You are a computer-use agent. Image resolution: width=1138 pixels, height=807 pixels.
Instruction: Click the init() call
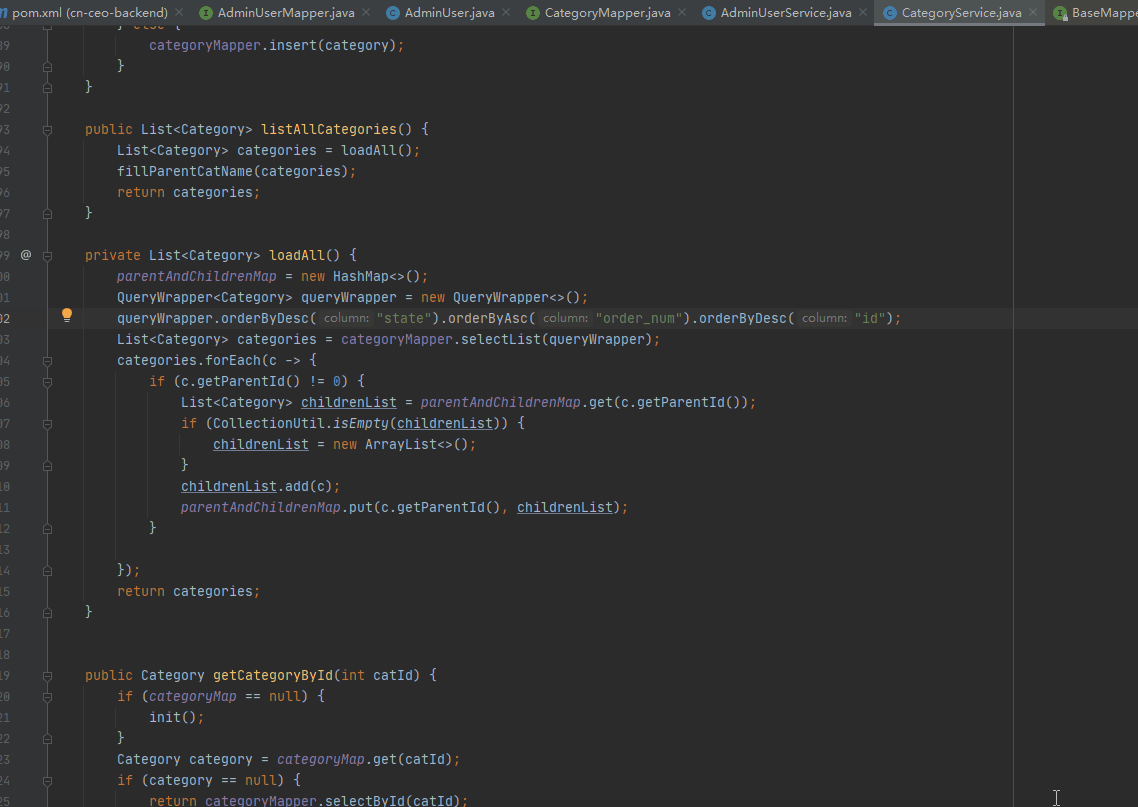(176, 717)
